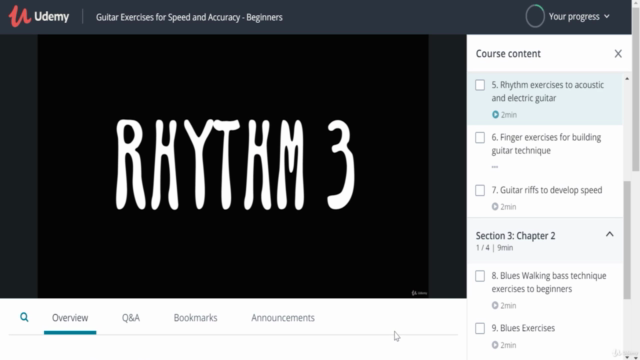The width and height of the screenshot is (640, 360).
Task: Click the Course content heading
Action: (x=508, y=53)
